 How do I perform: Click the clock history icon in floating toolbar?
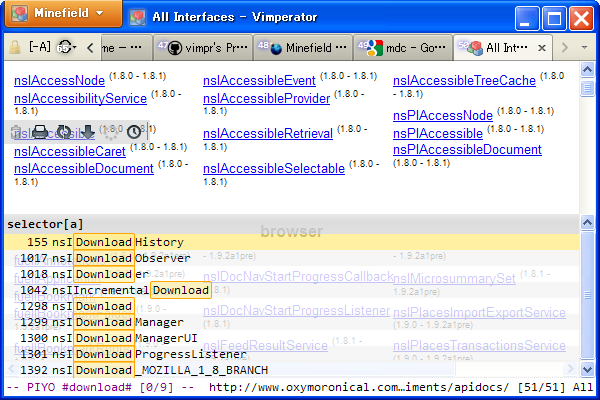coord(134,132)
